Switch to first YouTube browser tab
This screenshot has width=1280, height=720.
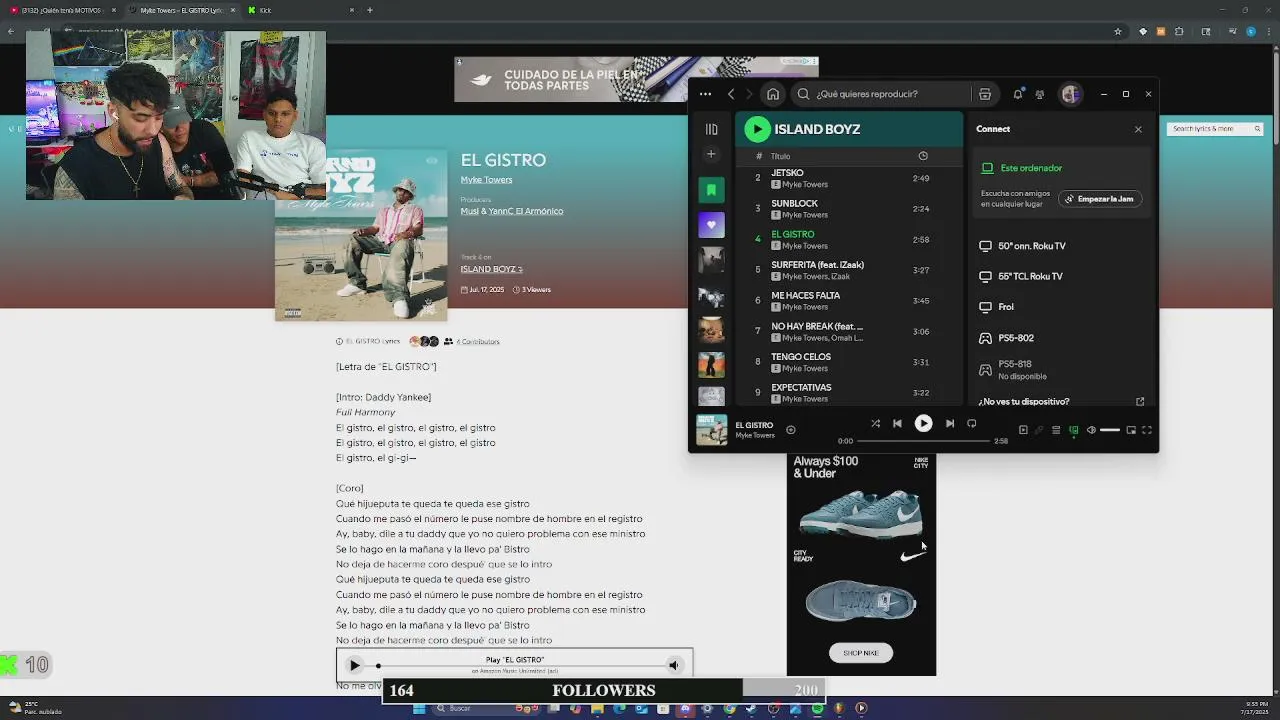tap(62, 10)
